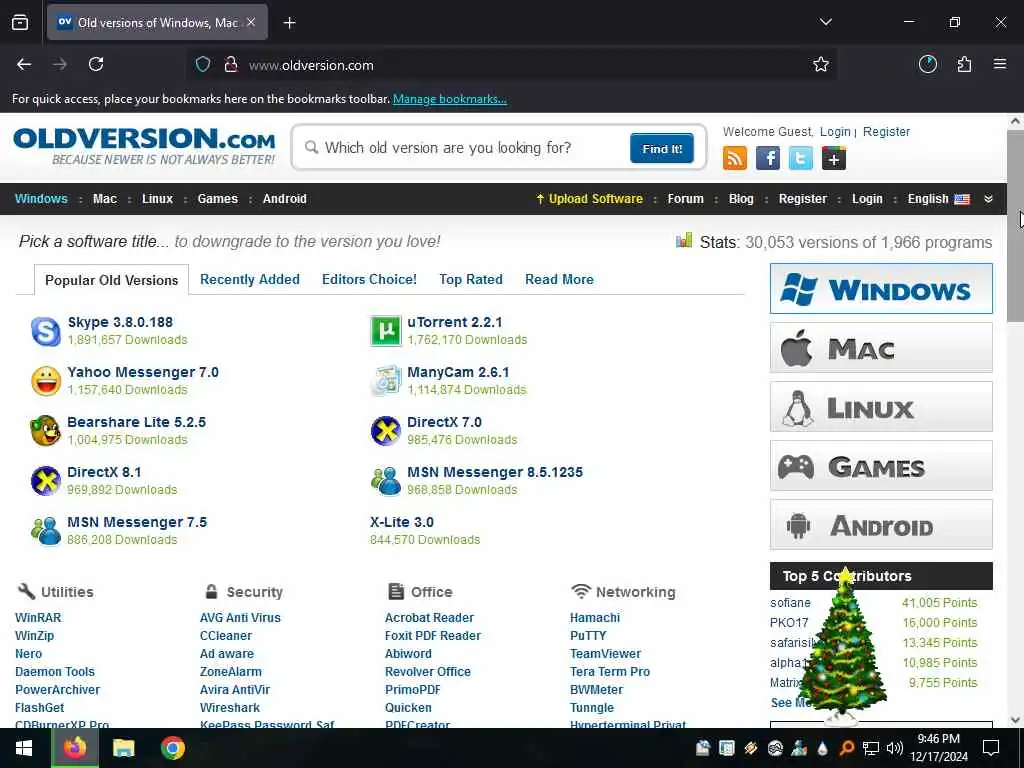Expand the navigation bar double-chevron menu
Viewport: 1024px width, 768px height.
pos(988,199)
